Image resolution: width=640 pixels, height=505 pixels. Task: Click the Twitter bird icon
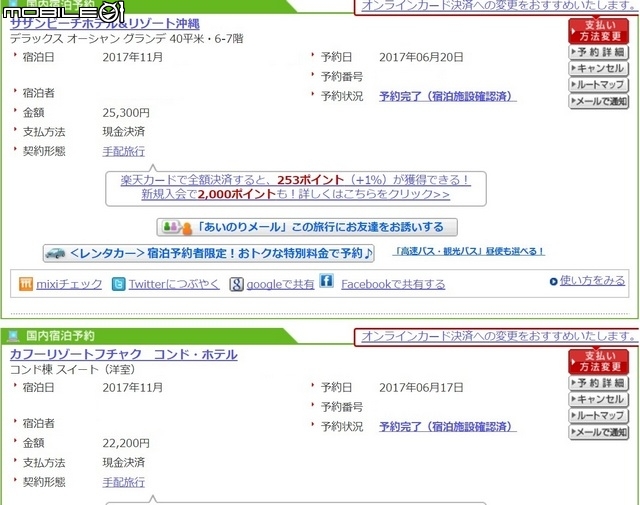pos(118,284)
